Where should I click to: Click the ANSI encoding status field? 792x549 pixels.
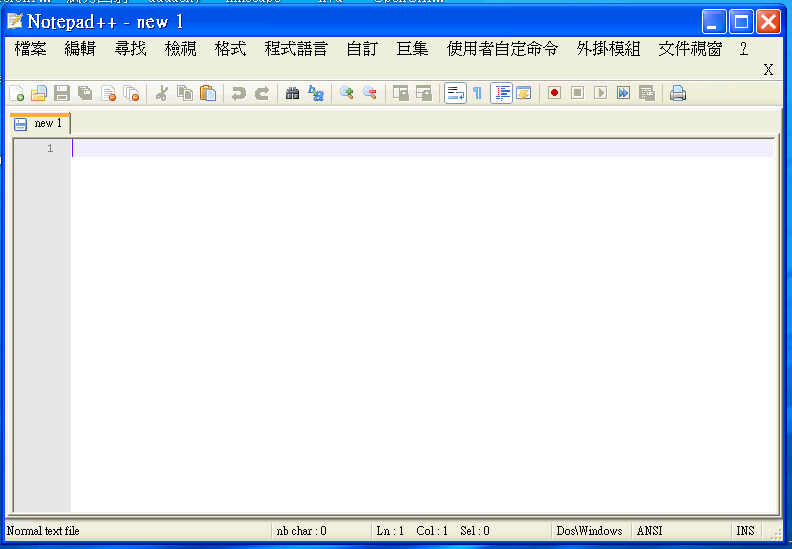coord(649,531)
